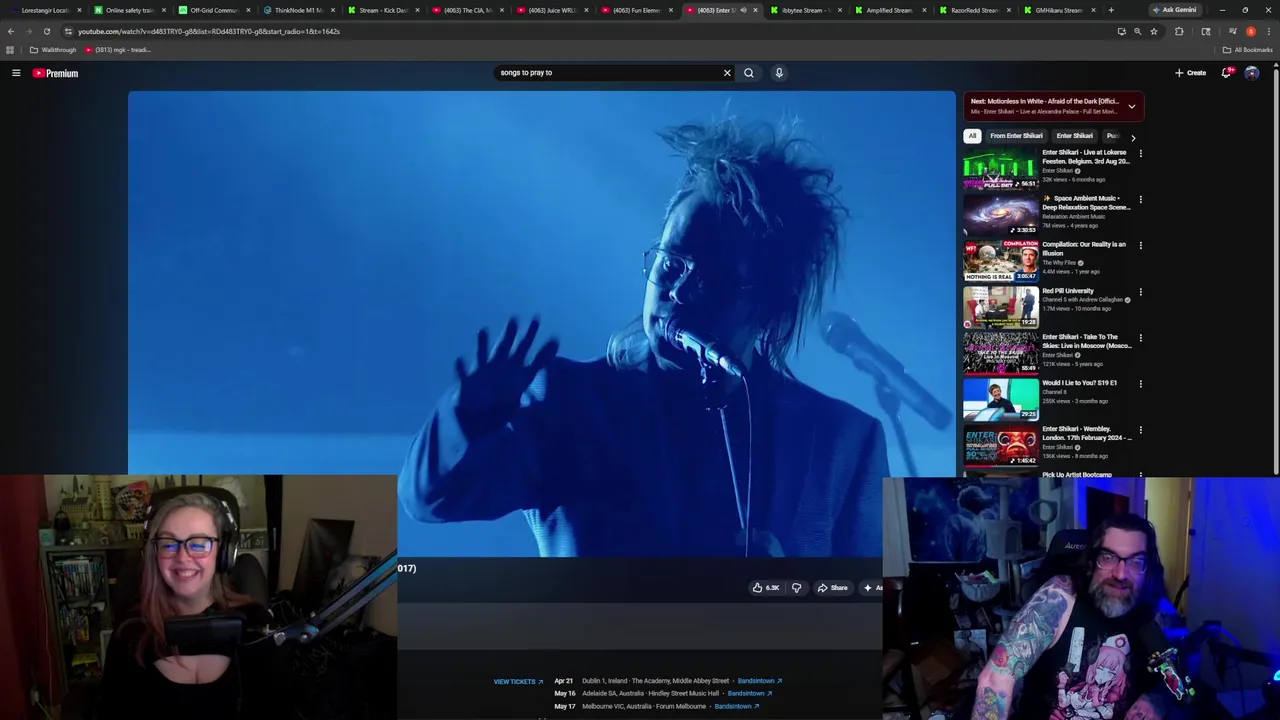Open Ask Gemini in the title bar
Image resolution: width=1280 pixels, height=720 pixels.
(1174, 10)
